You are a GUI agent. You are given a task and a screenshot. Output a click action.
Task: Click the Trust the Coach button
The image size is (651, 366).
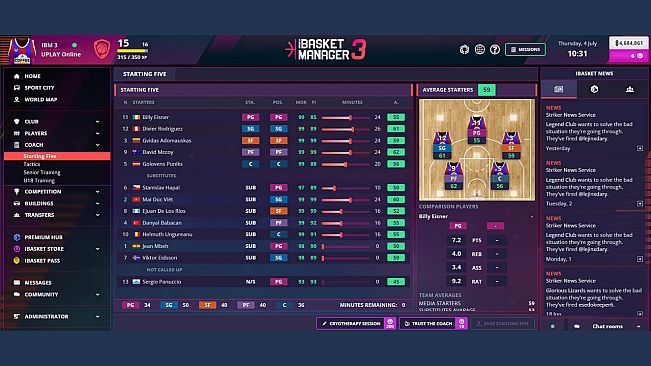tap(433, 323)
